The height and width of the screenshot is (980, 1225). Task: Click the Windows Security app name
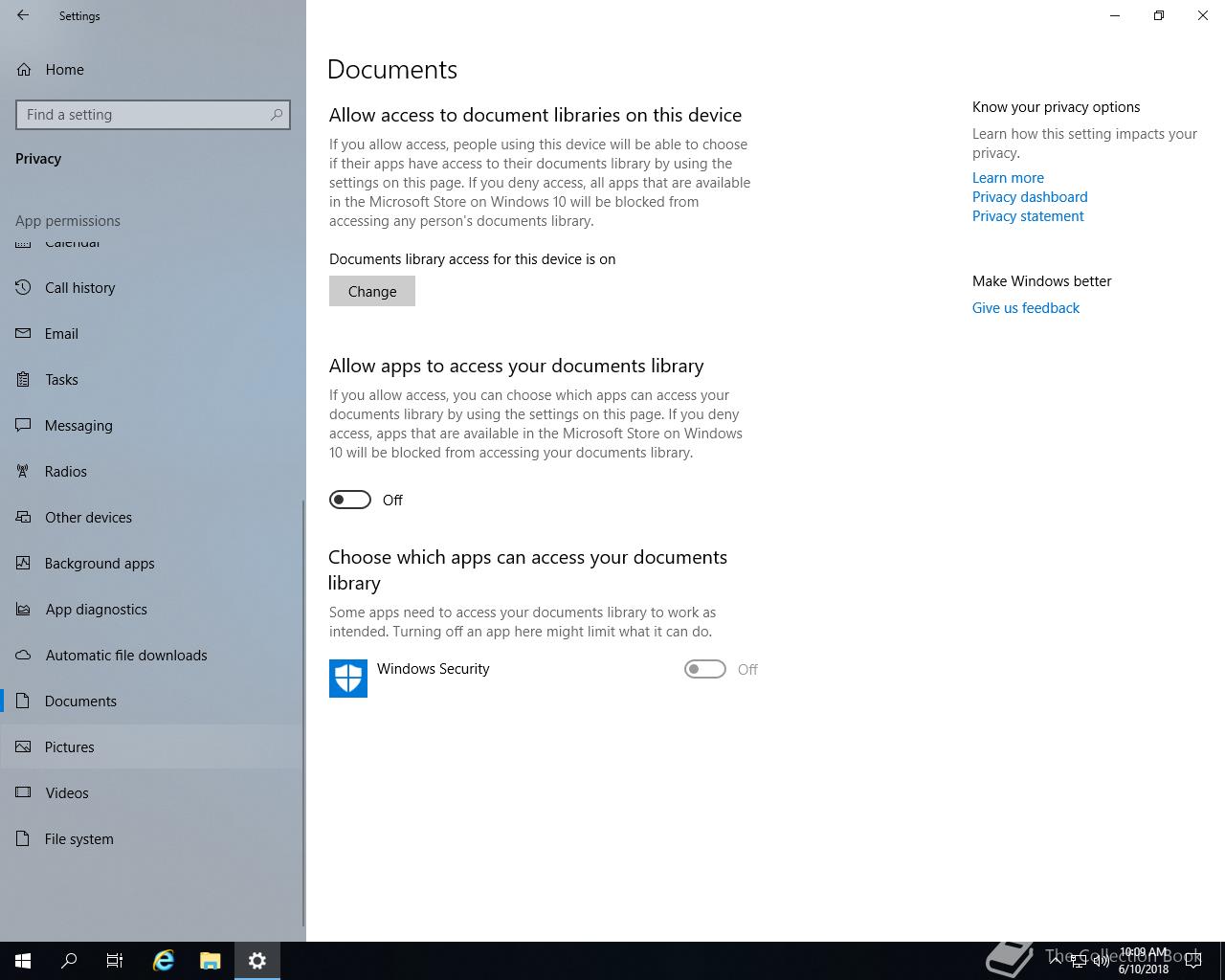434,669
